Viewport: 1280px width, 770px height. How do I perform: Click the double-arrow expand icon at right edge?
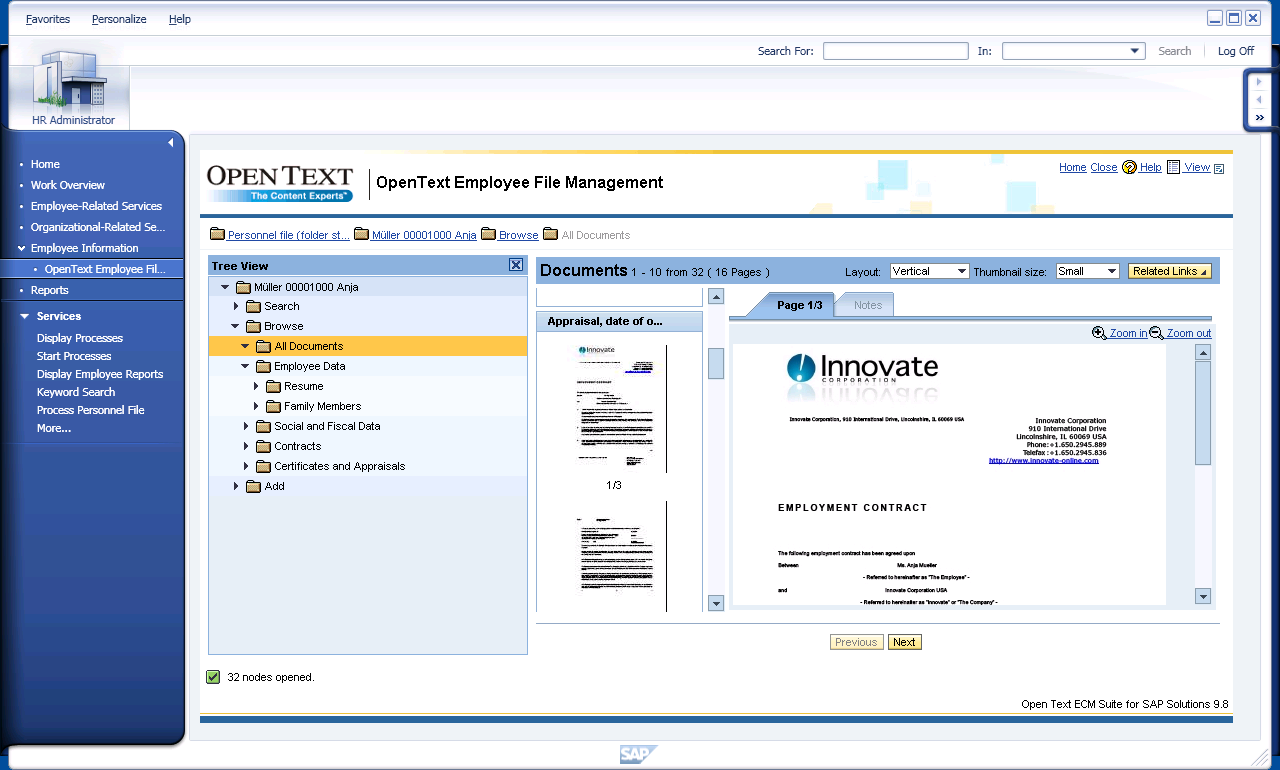pyautogui.click(x=1259, y=118)
